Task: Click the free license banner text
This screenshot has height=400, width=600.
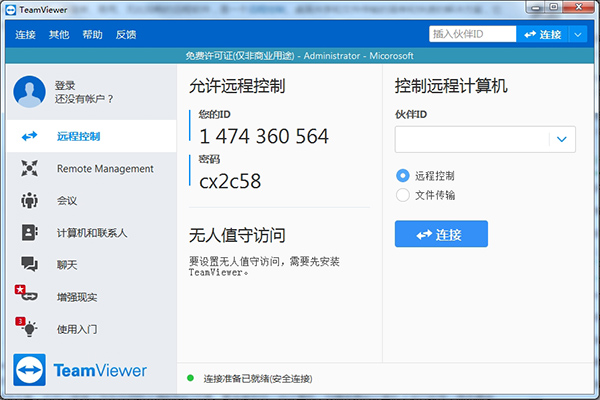Action: pos(300,56)
